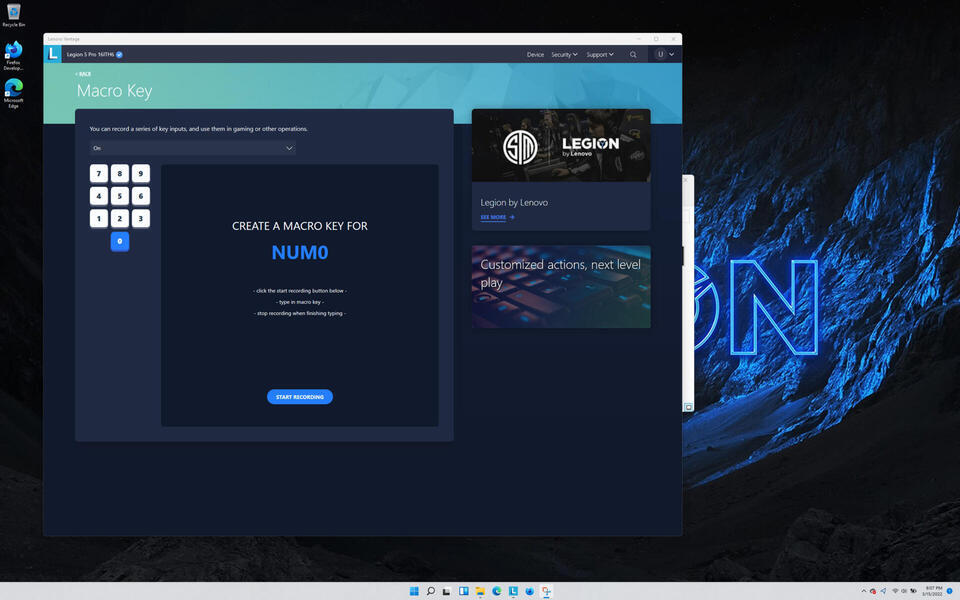The image size is (960, 600).
Task: Open the blue notification badge
Action: 950,591
